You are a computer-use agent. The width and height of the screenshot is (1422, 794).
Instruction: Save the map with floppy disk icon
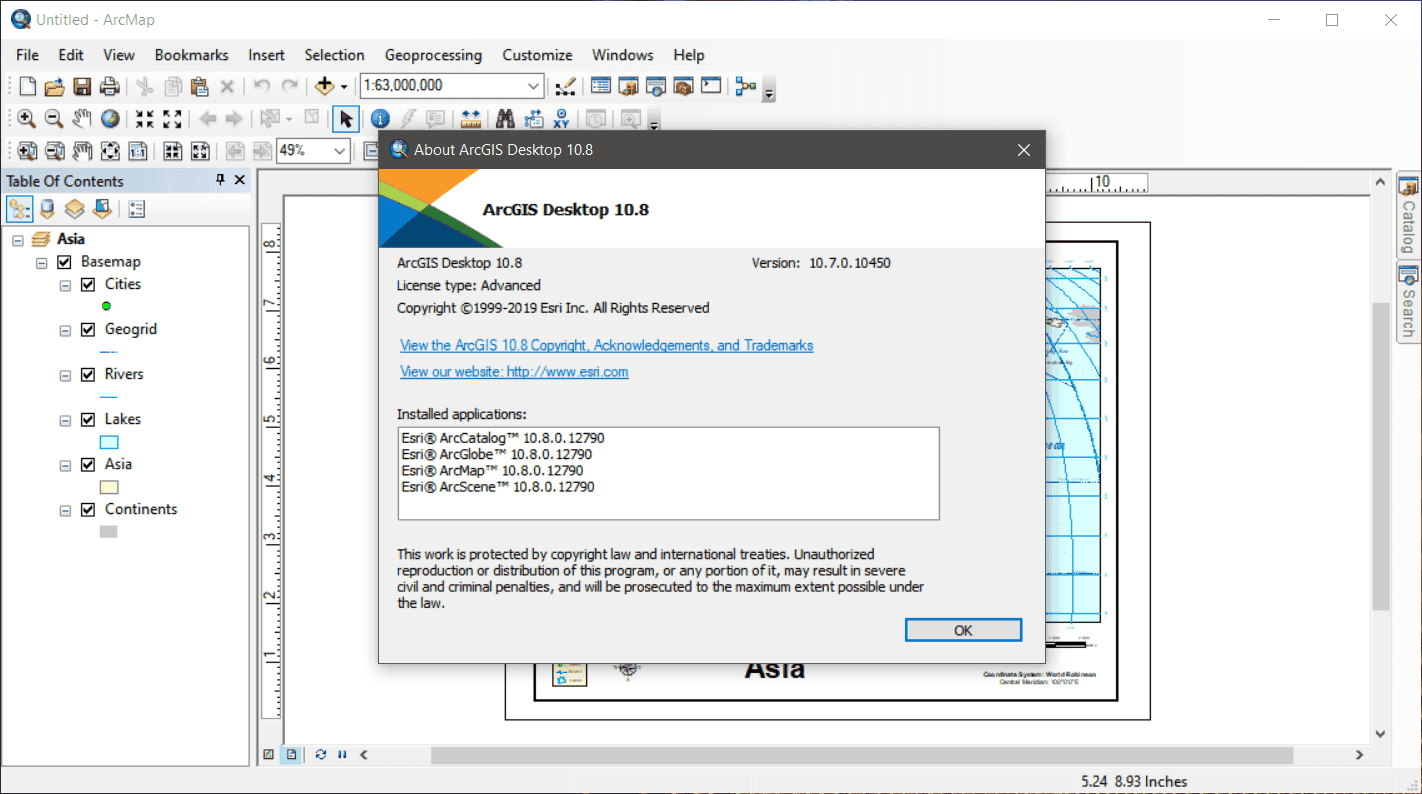pyautogui.click(x=82, y=86)
